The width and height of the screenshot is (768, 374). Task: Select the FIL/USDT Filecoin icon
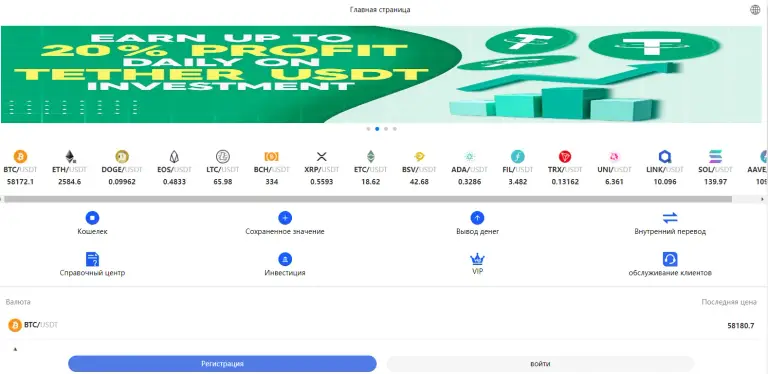[518, 157]
